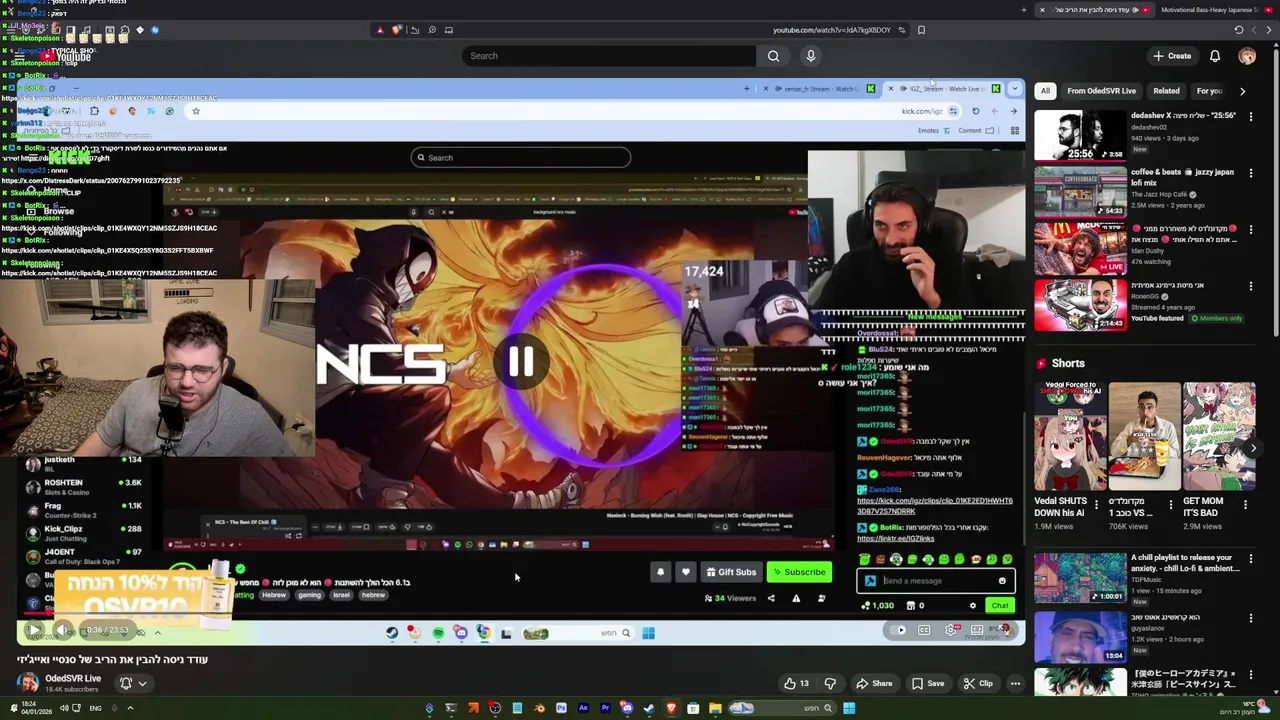
Task: Click Kick Subscribe button
Action: (798, 572)
